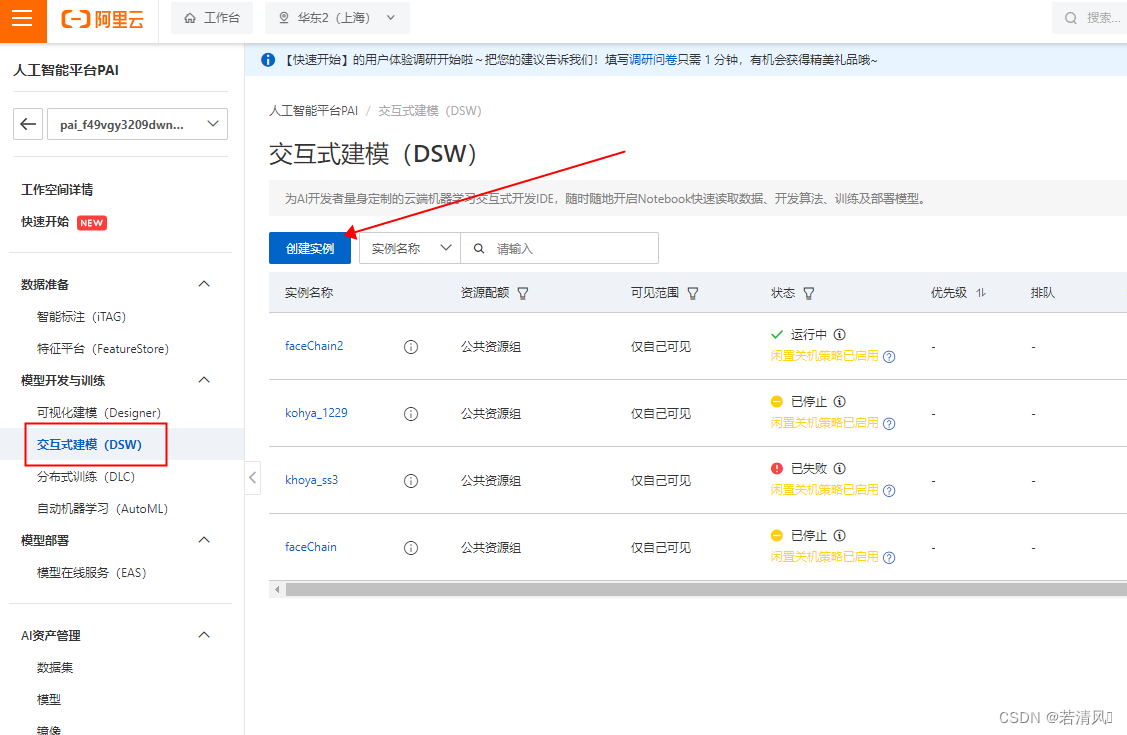Open the pai_f49vgy3209dwn workspace dropdown
This screenshot has height=735, width=1127.
pyautogui.click(x=137, y=124)
